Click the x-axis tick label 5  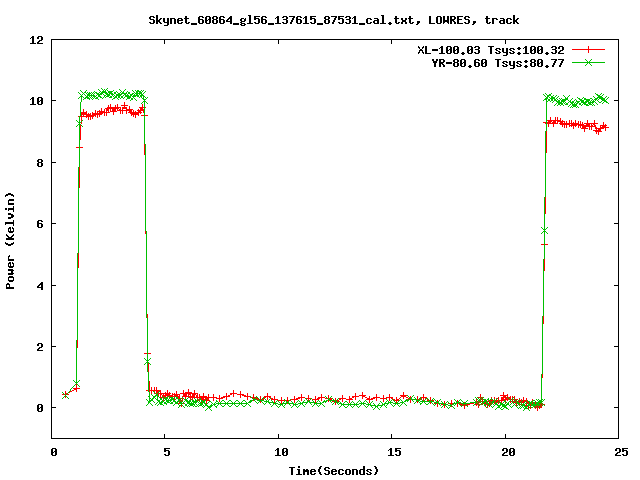[x=167, y=452]
